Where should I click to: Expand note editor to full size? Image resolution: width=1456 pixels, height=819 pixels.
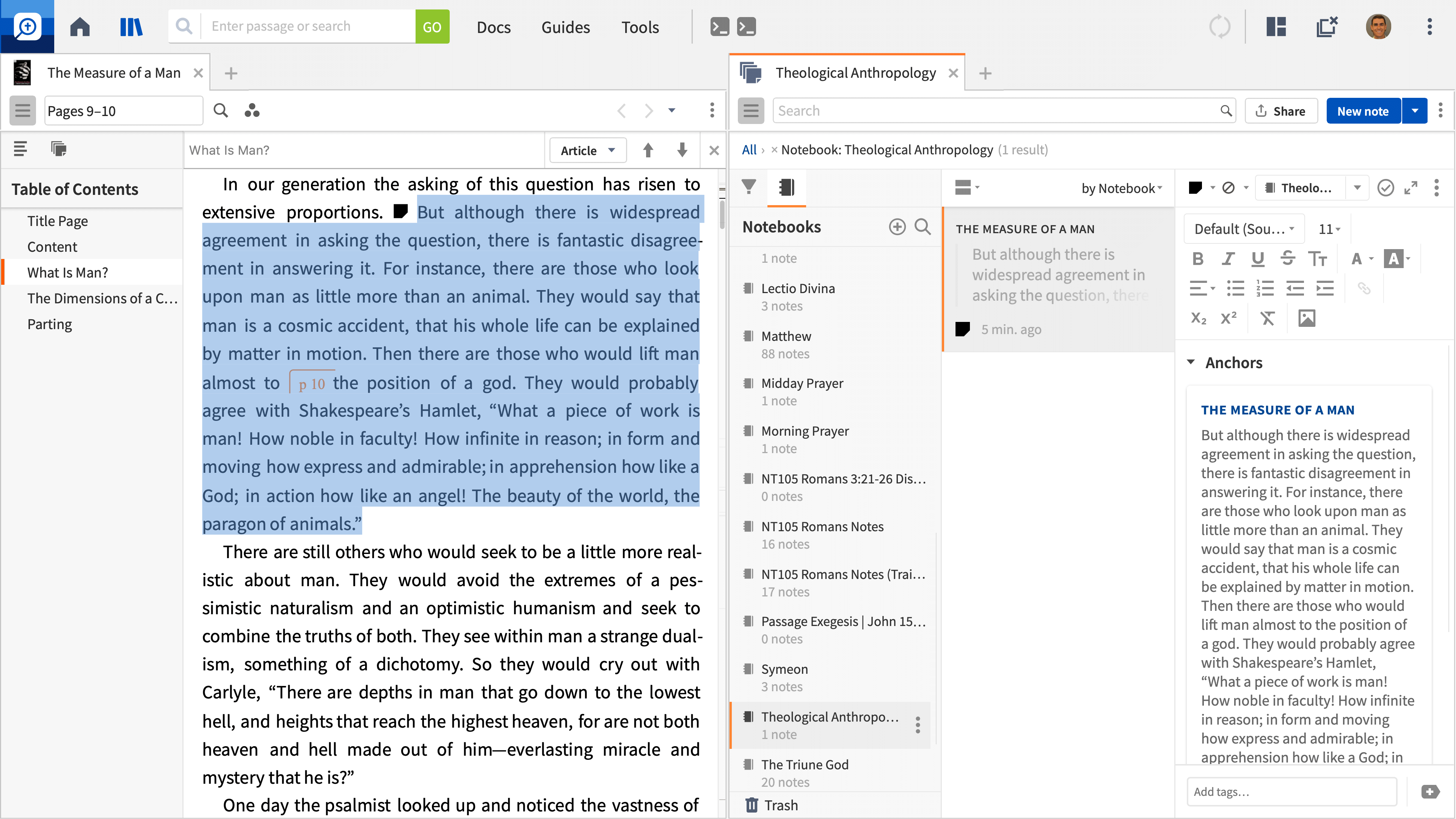1411,188
